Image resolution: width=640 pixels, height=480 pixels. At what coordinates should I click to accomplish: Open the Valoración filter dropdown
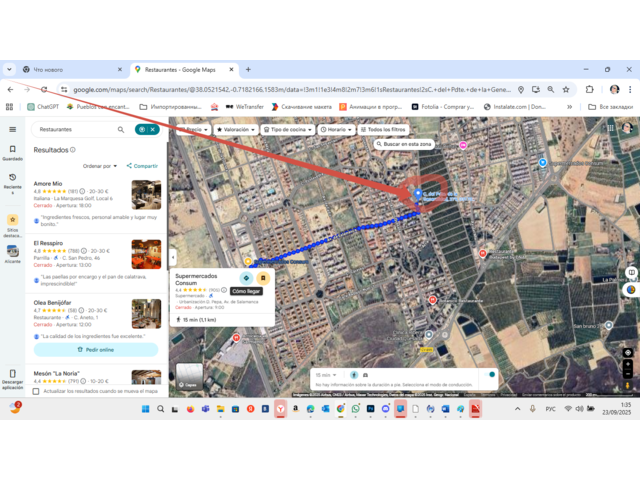[235, 130]
